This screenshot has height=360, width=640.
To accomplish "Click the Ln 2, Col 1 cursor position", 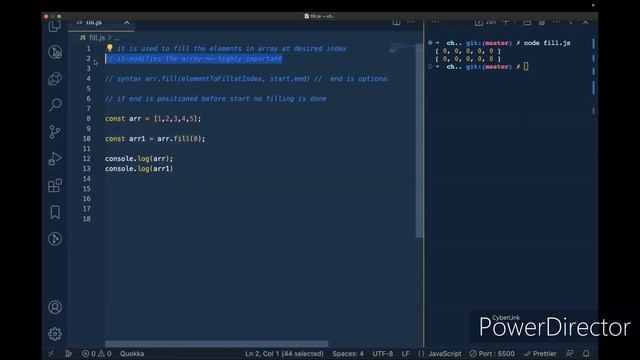I will 284,353.
